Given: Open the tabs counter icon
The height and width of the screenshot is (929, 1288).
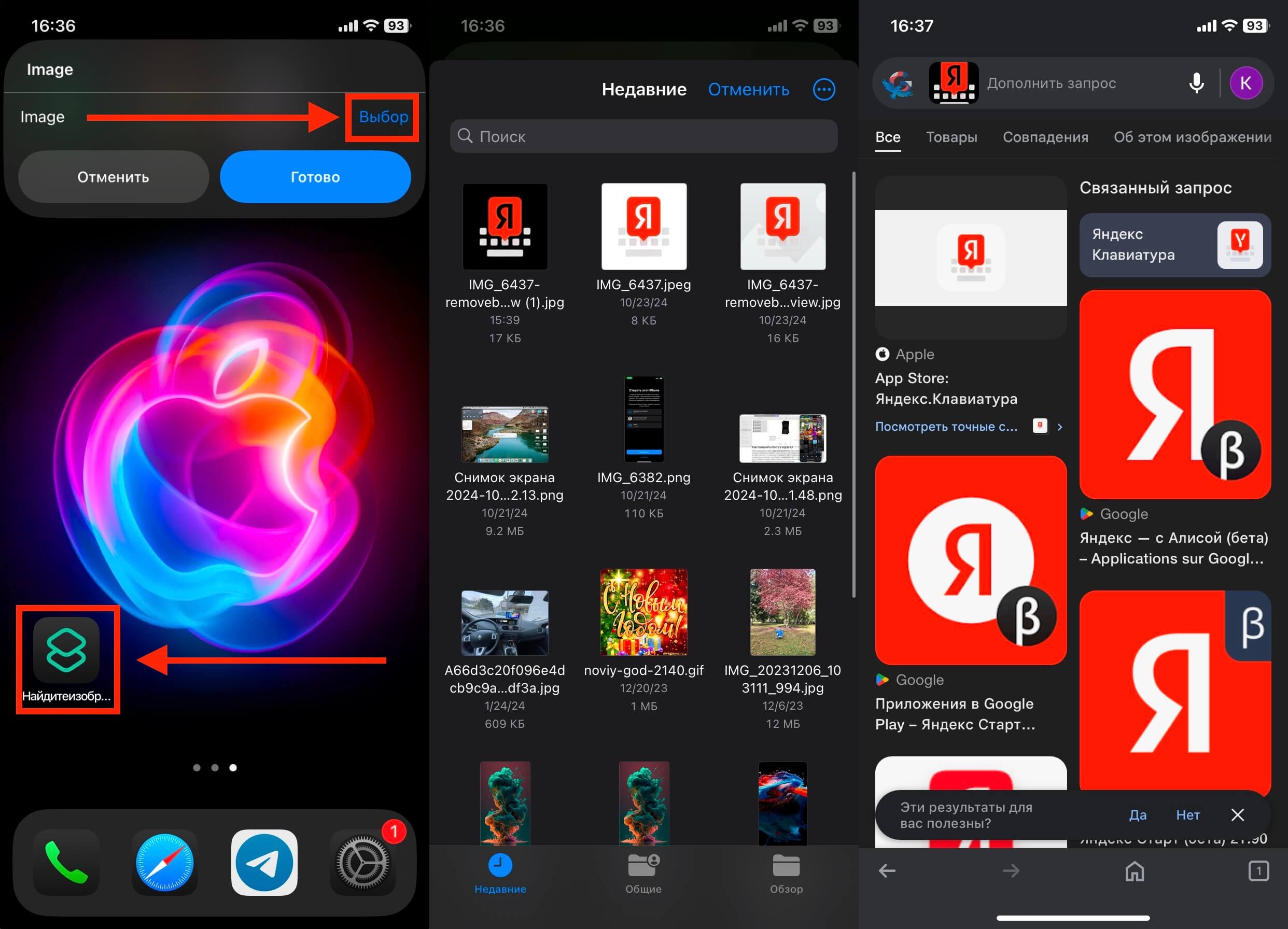Looking at the screenshot, I should [1258, 870].
